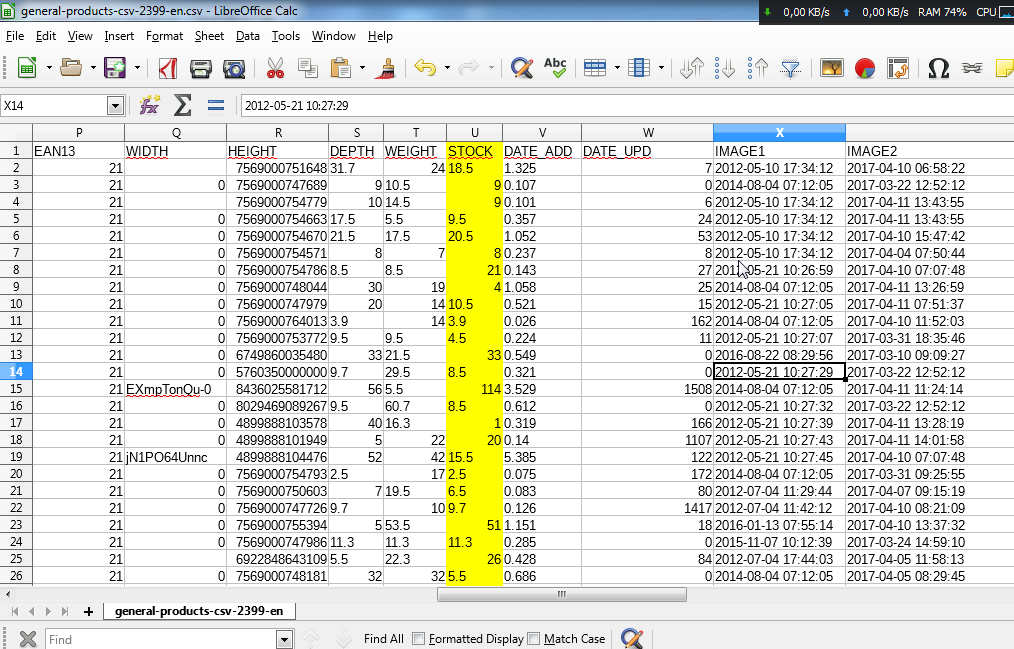1014x649 pixels.
Task: Click the horizontal scrollbar thumb
Action: tap(561, 594)
